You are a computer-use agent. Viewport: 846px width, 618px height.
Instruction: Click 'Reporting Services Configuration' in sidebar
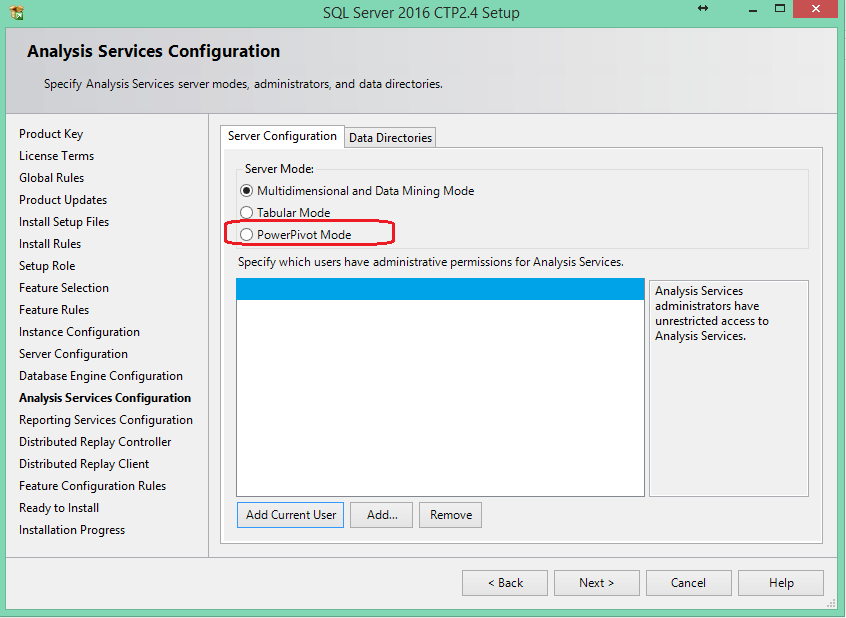point(106,420)
